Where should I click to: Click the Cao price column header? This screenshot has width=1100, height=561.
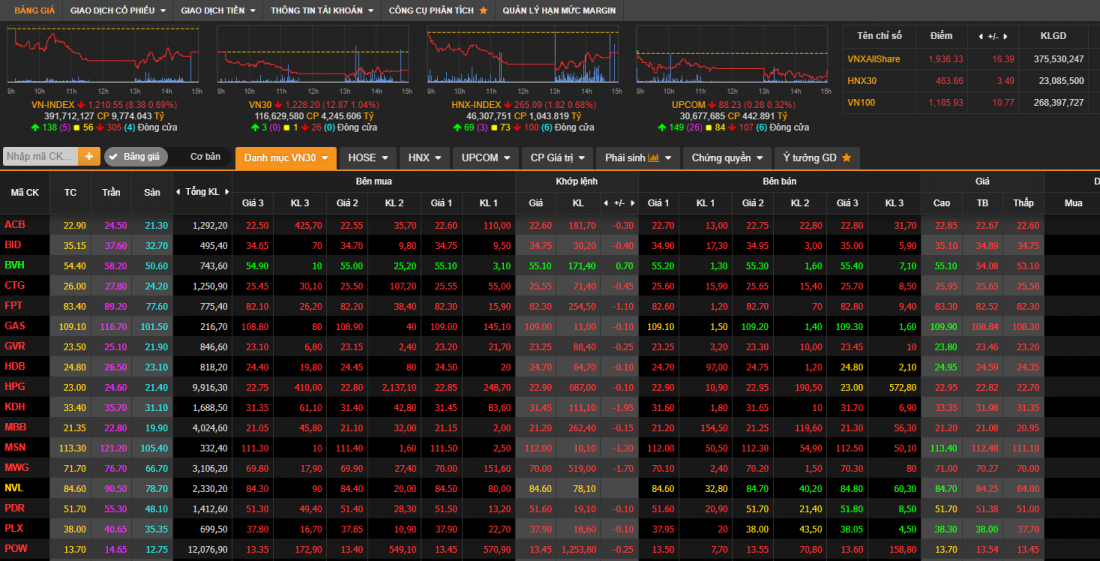tap(941, 203)
